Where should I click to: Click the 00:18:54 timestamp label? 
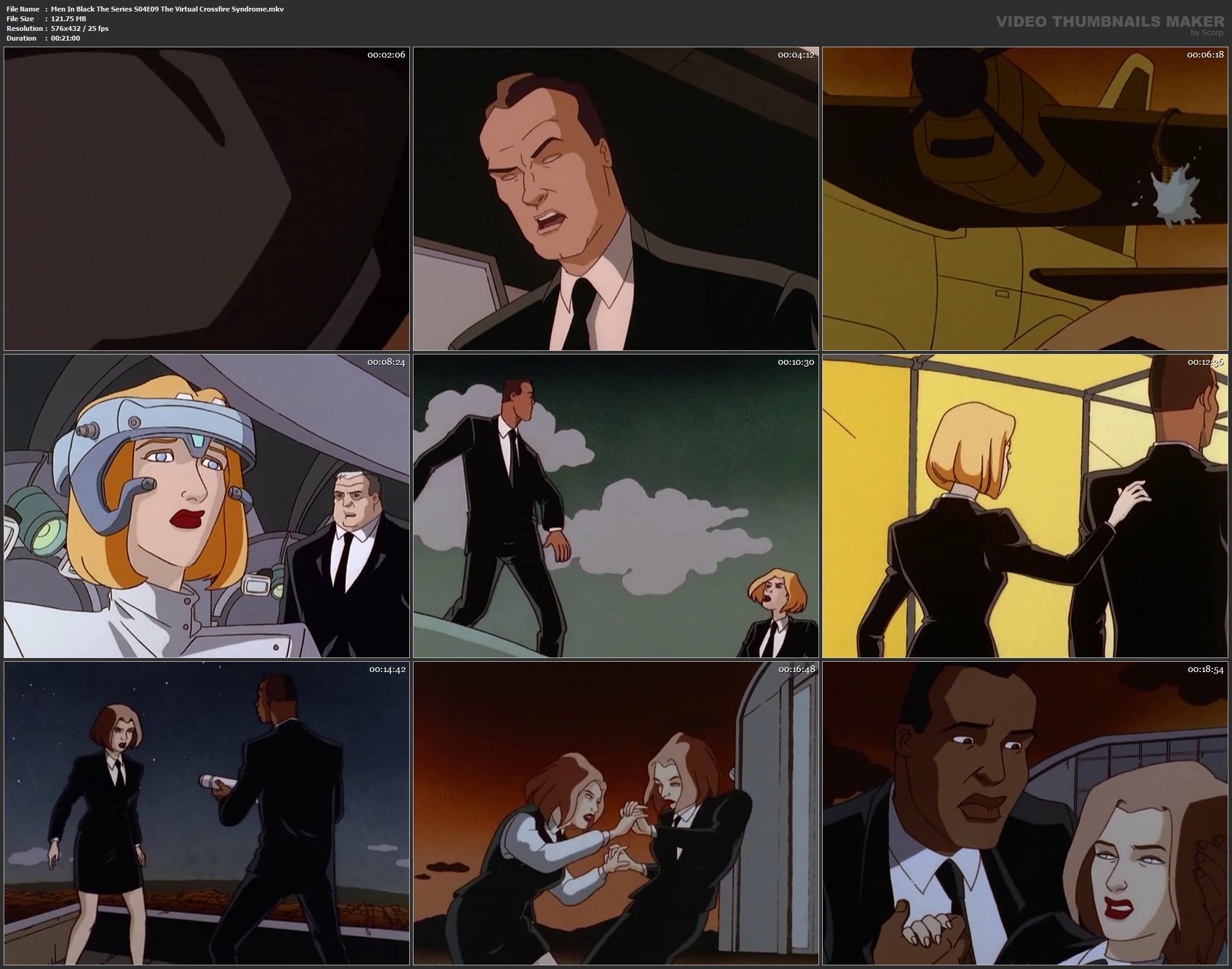click(x=1205, y=670)
